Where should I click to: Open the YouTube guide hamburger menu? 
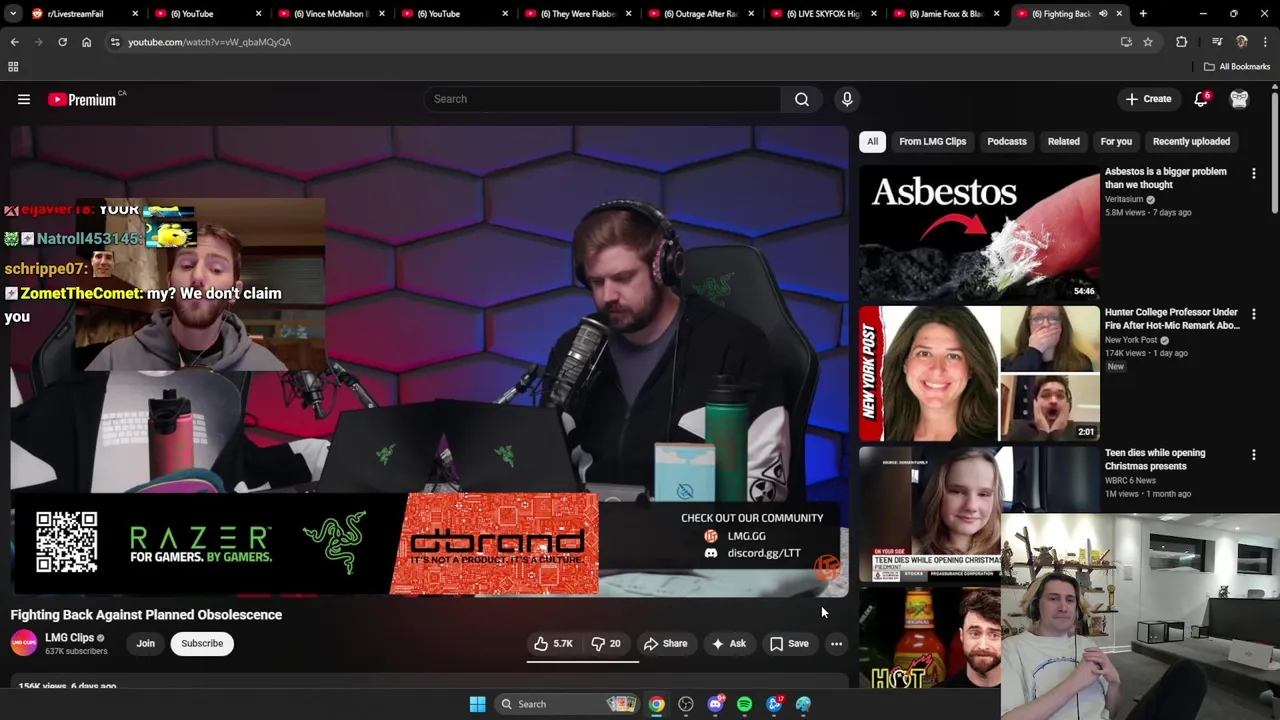click(x=24, y=99)
